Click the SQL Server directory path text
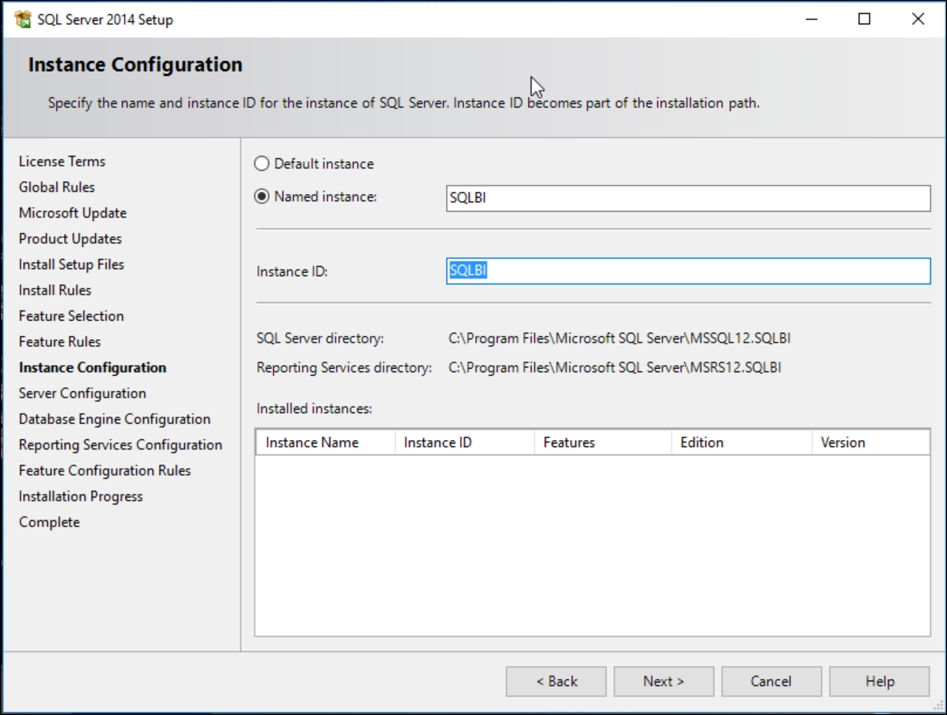Screen dimensions: 947x715 (619, 338)
